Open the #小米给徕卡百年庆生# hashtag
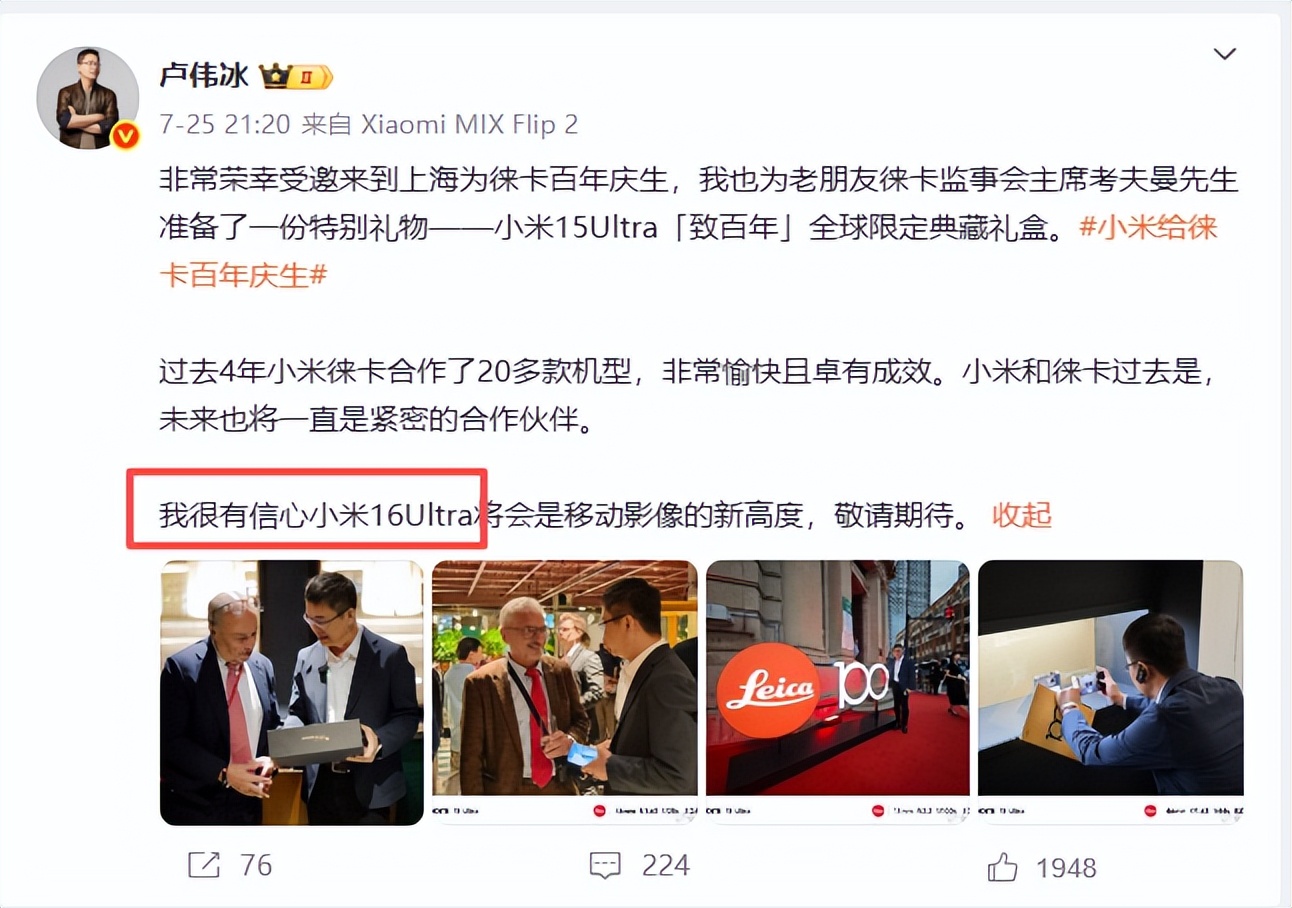The width and height of the screenshot is (1292, 908). click(688, 249)
